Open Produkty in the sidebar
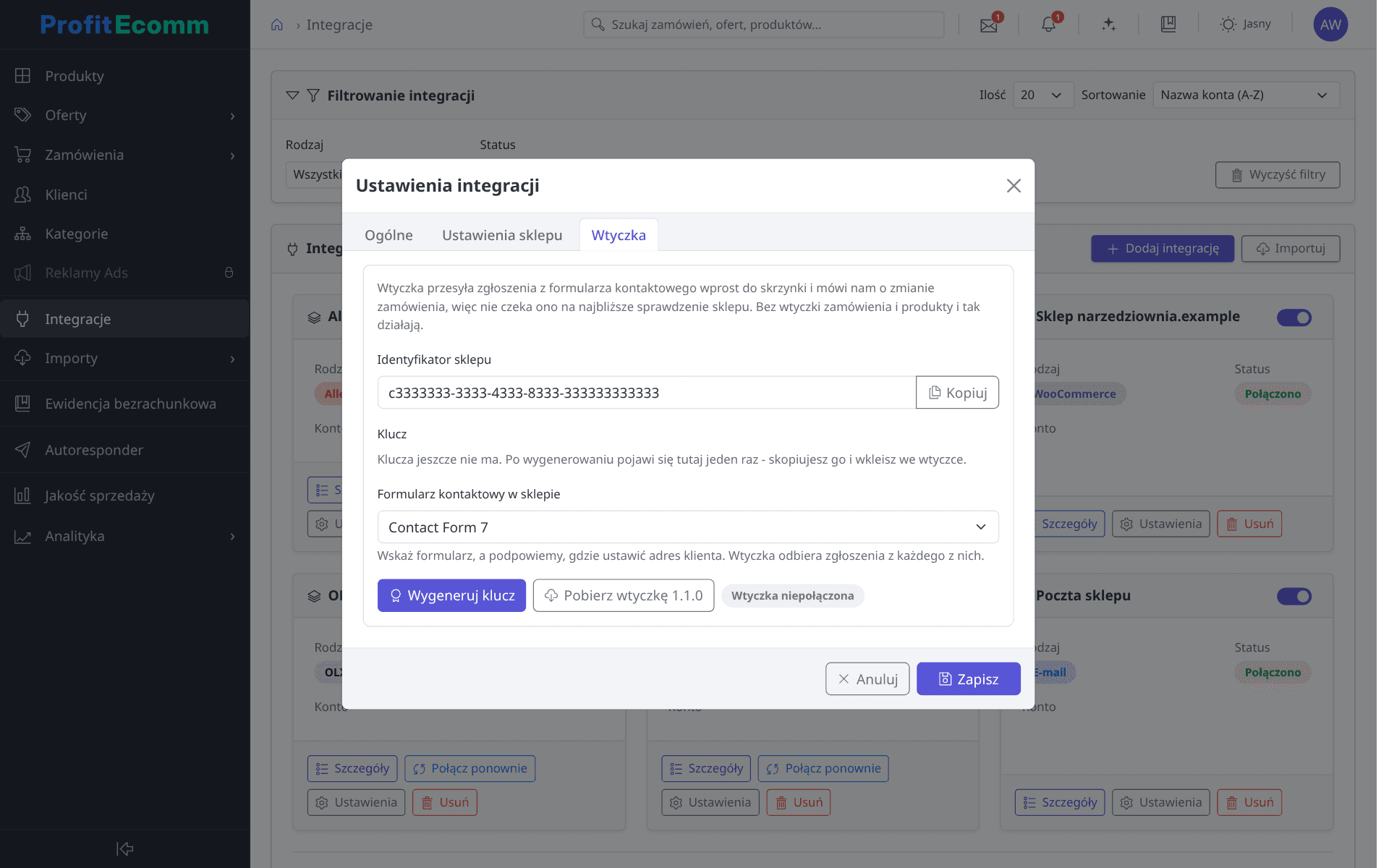Screen dimensions: 1389x868 (x=124, y=76)
